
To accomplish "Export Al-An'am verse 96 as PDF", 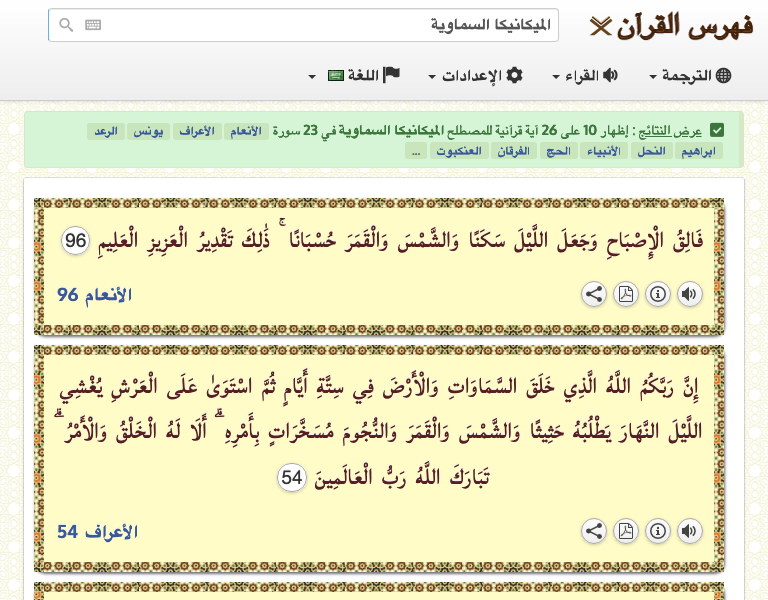I will [626, 294].
